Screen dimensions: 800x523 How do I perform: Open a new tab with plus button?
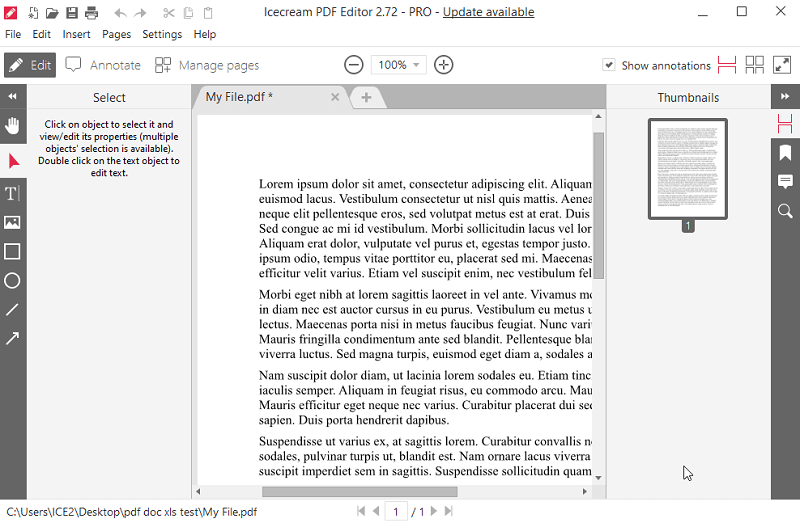[x=366, y=97]
